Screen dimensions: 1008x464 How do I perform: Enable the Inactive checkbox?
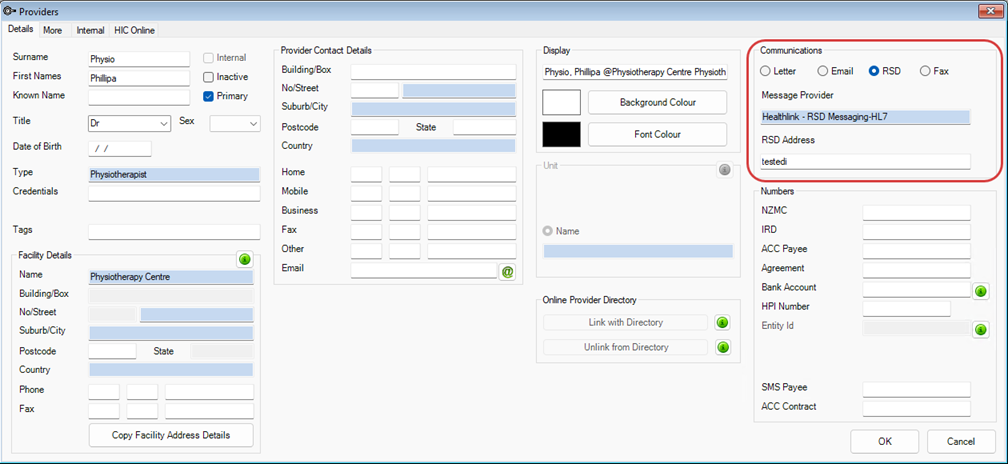coord(208,77)
